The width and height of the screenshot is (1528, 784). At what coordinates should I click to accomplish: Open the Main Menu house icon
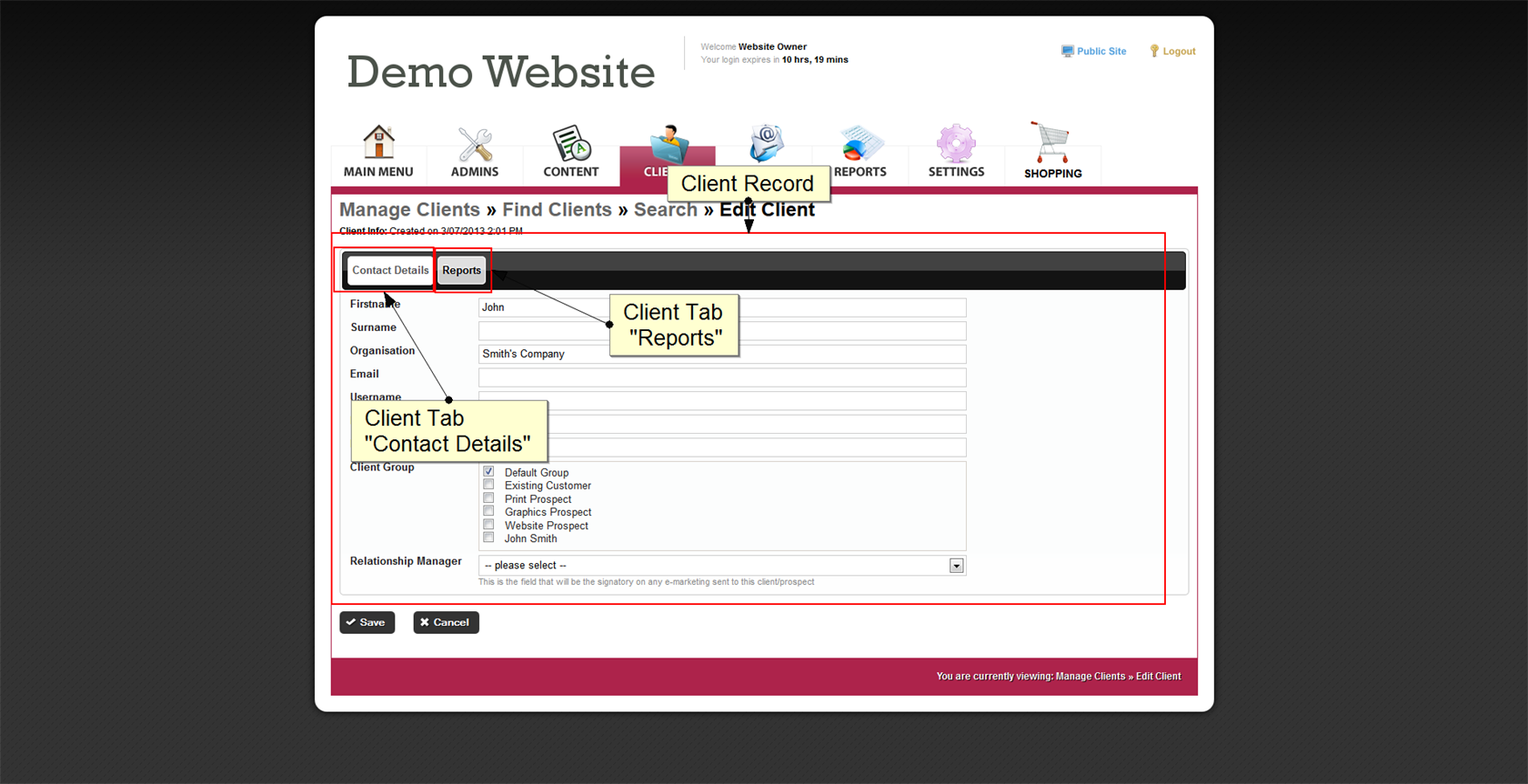tap(378, 143)
